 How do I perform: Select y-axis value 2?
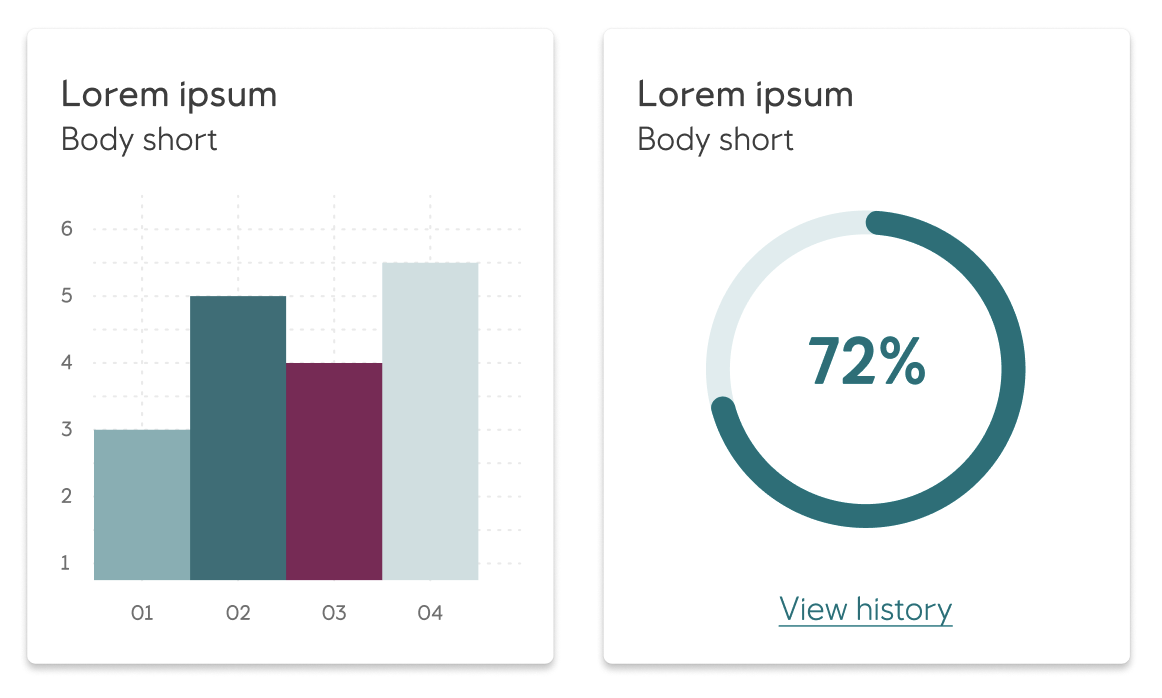[67, 496]
